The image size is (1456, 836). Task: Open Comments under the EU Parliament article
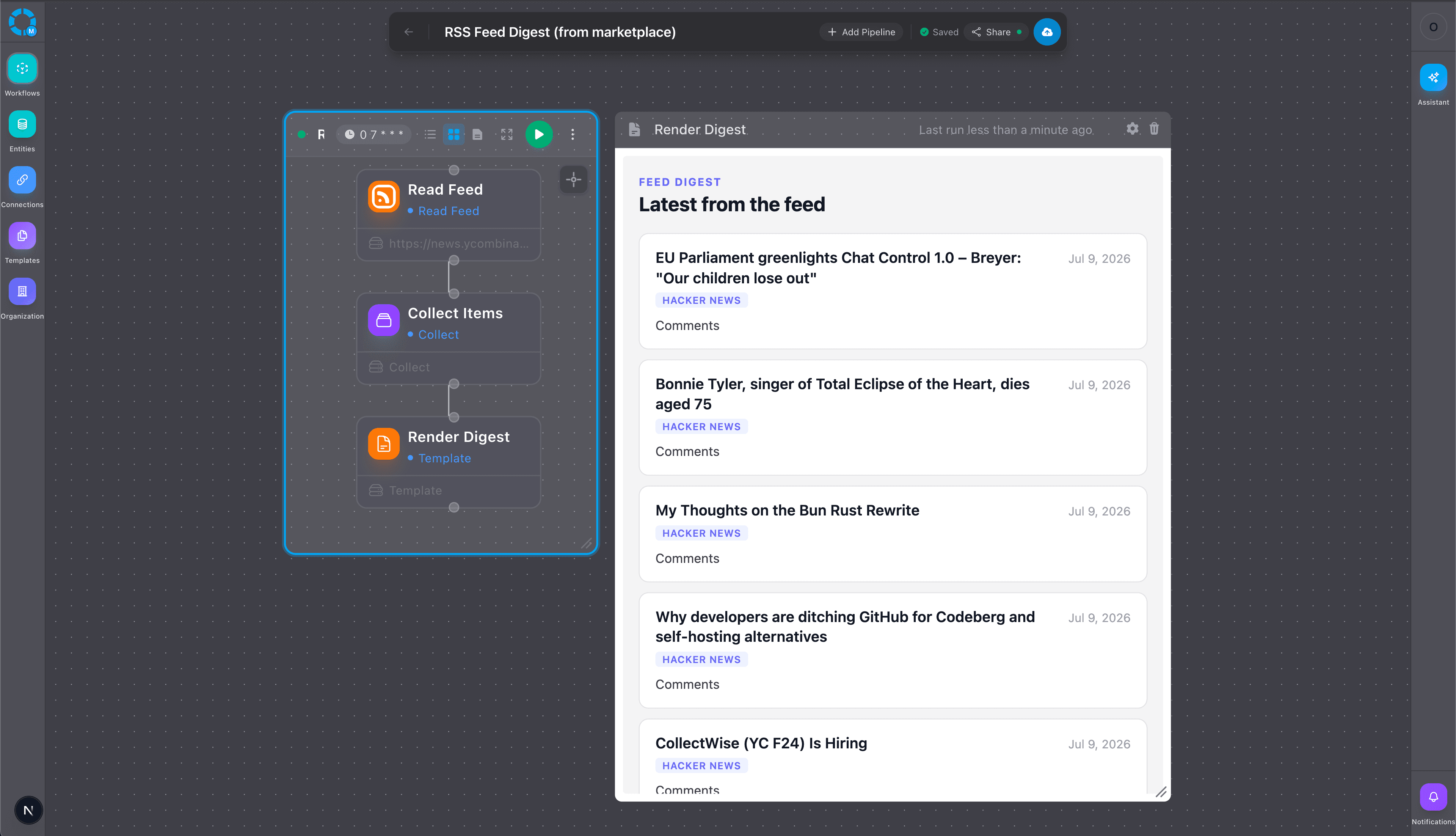coord(687,325)
